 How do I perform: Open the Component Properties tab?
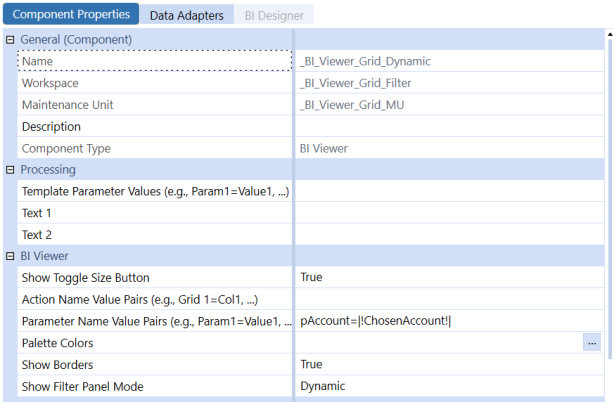(x=70, y=15)
